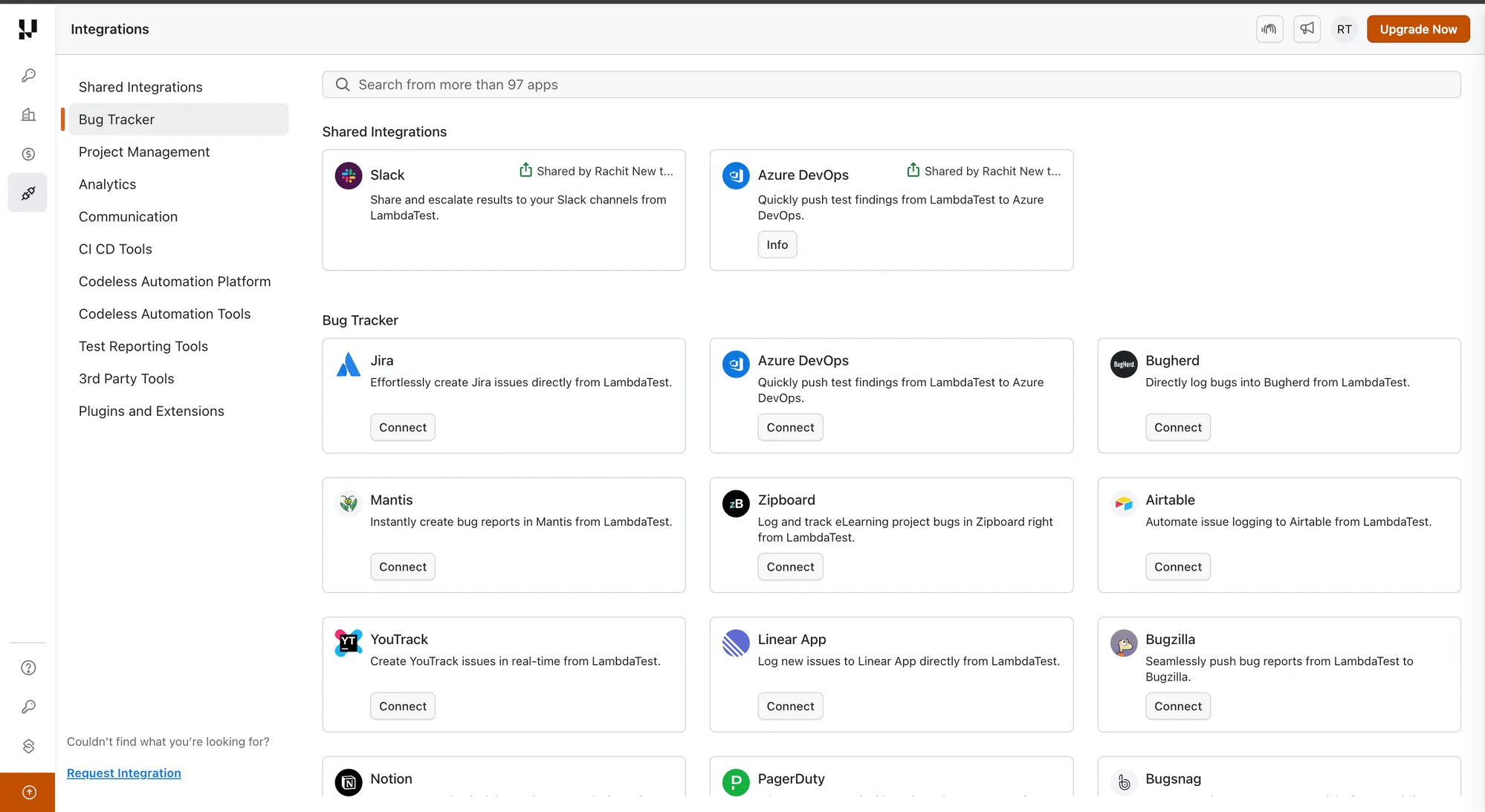Viewport: 1485px width, 812px height.
Task: Select 3rd Party Tools category
Action: click(178, 379)
